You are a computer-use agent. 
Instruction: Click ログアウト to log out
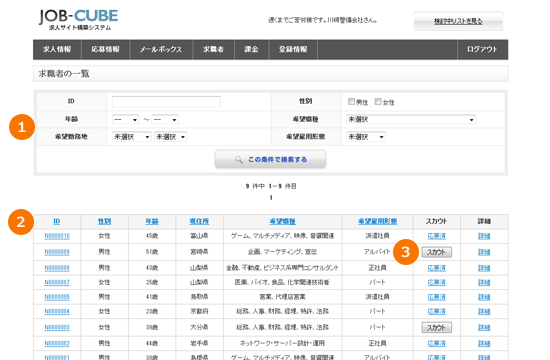(482, 49)
